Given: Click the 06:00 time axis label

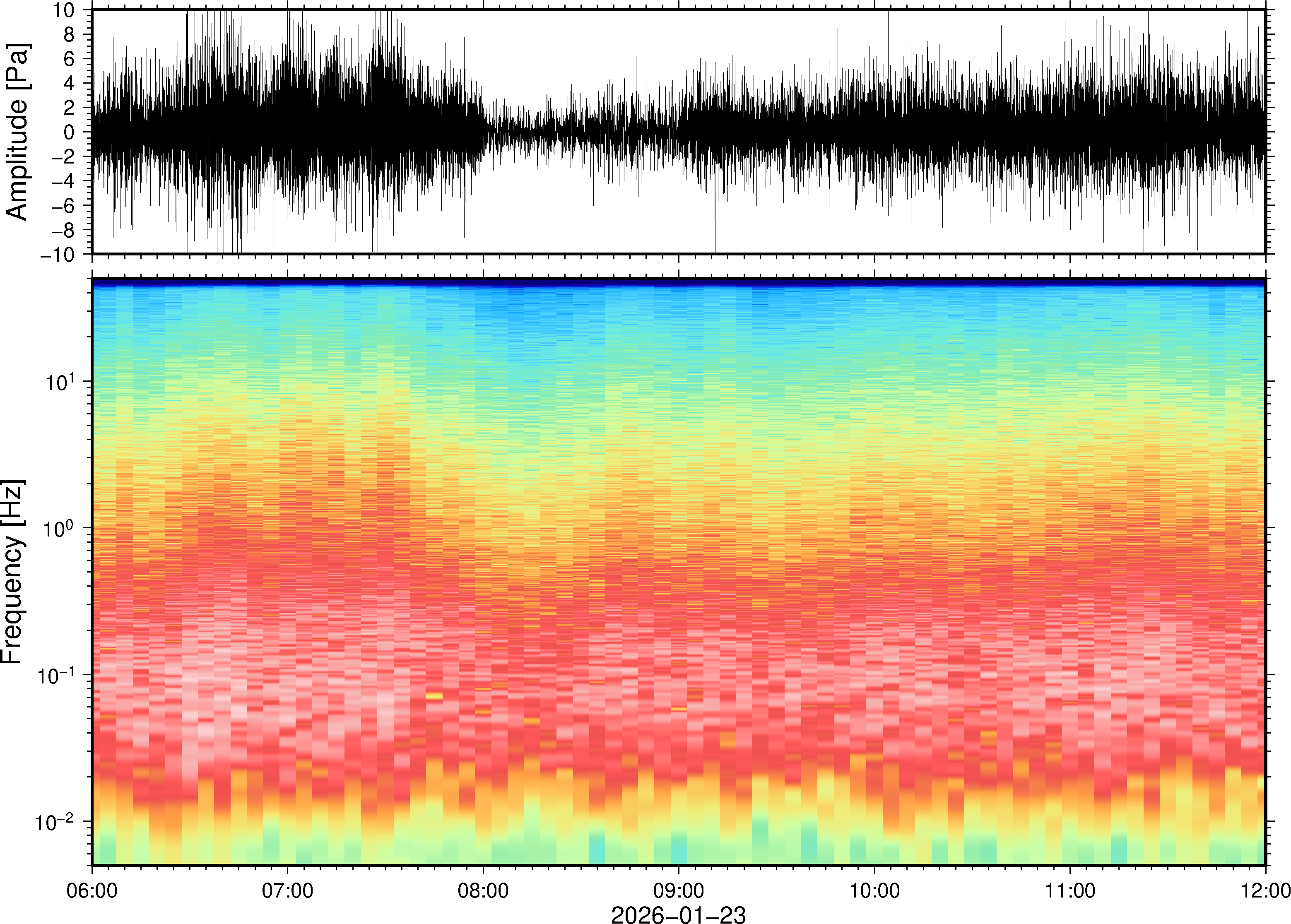Looking at the screenshot, I should 92,890.
